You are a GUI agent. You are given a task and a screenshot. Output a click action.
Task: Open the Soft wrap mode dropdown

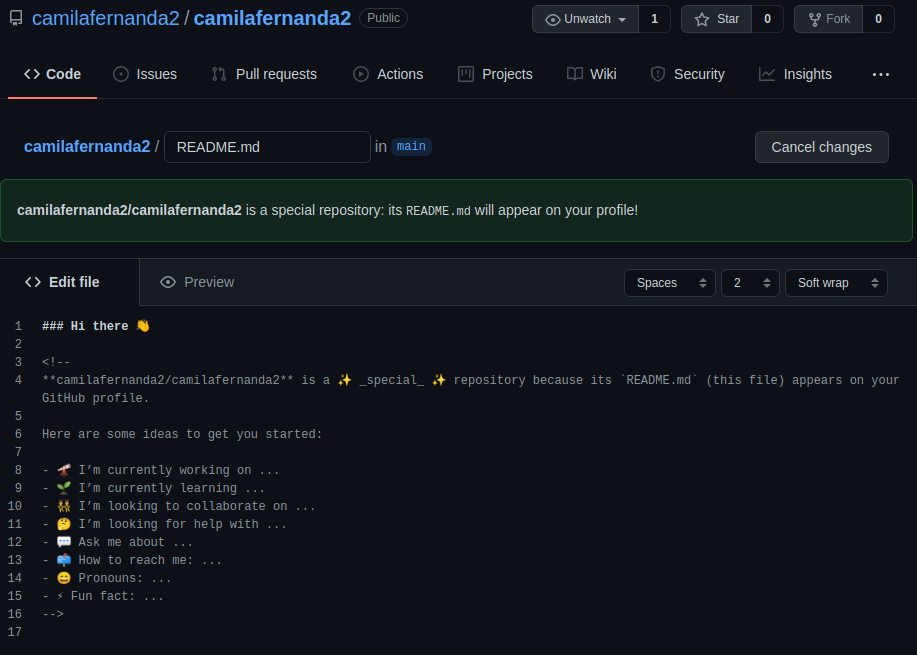click(836, 283)
